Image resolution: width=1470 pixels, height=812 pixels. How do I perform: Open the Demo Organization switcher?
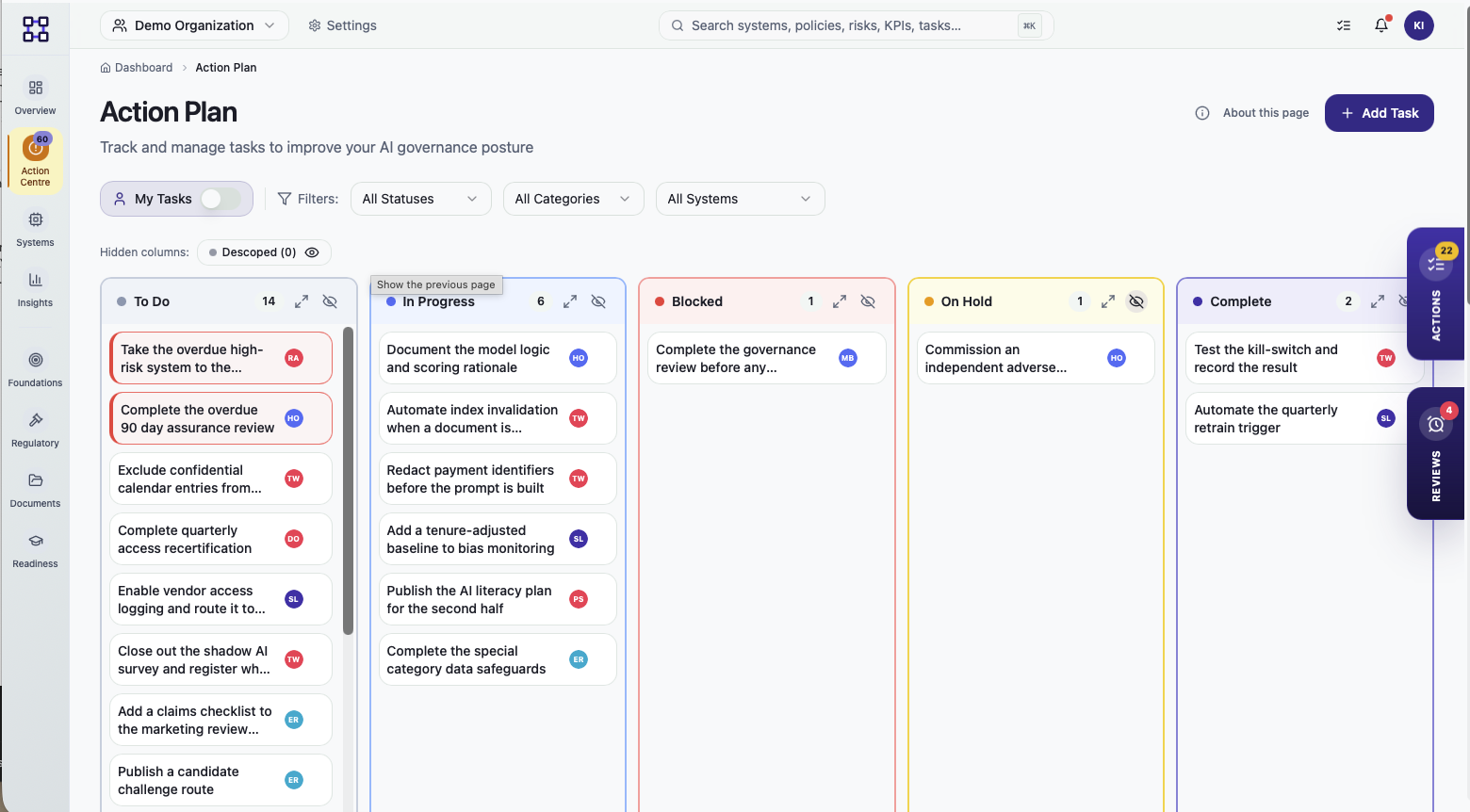(194, 25)
